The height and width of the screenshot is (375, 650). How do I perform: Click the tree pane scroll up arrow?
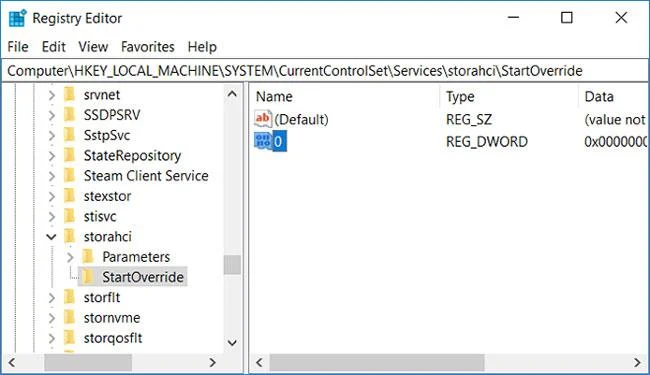pos(232,94)
